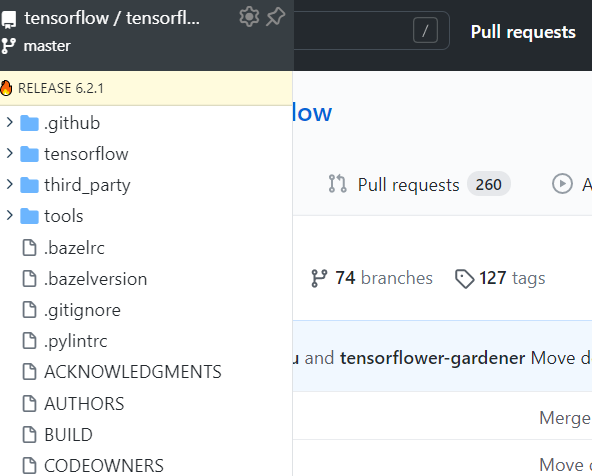Screen dimensions: 592x476
Task: Click the branches fork icon
Action: 319,279
